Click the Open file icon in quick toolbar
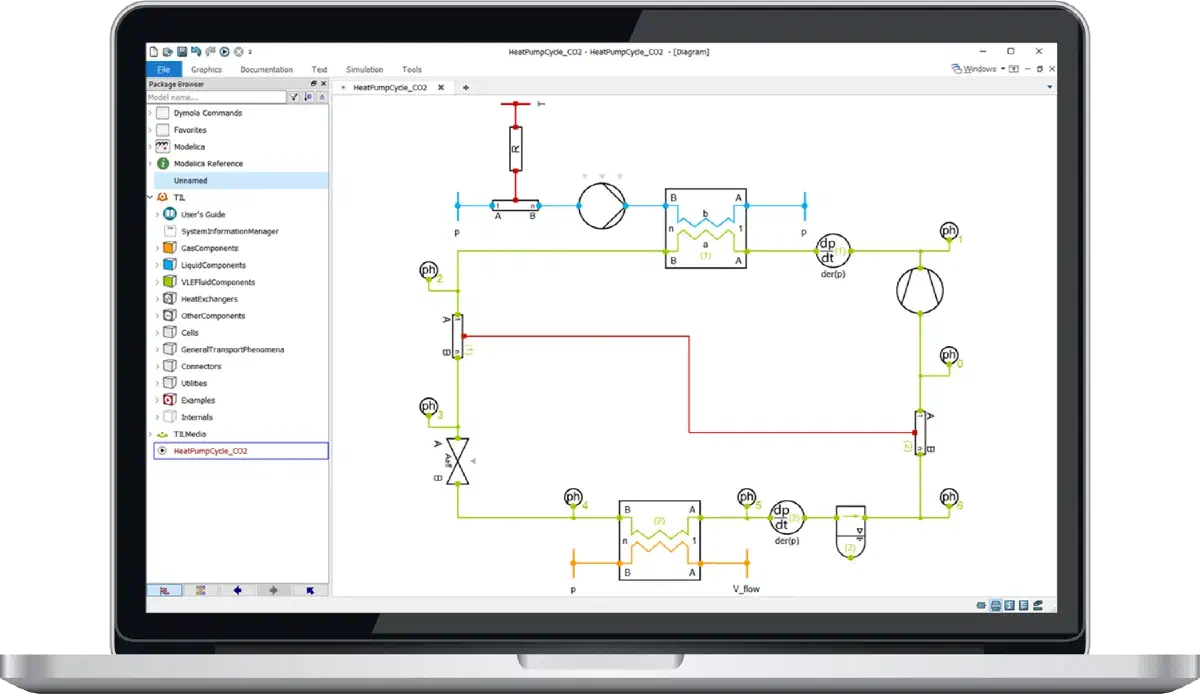Viewport: 1200px width, 694px height. 168,51
